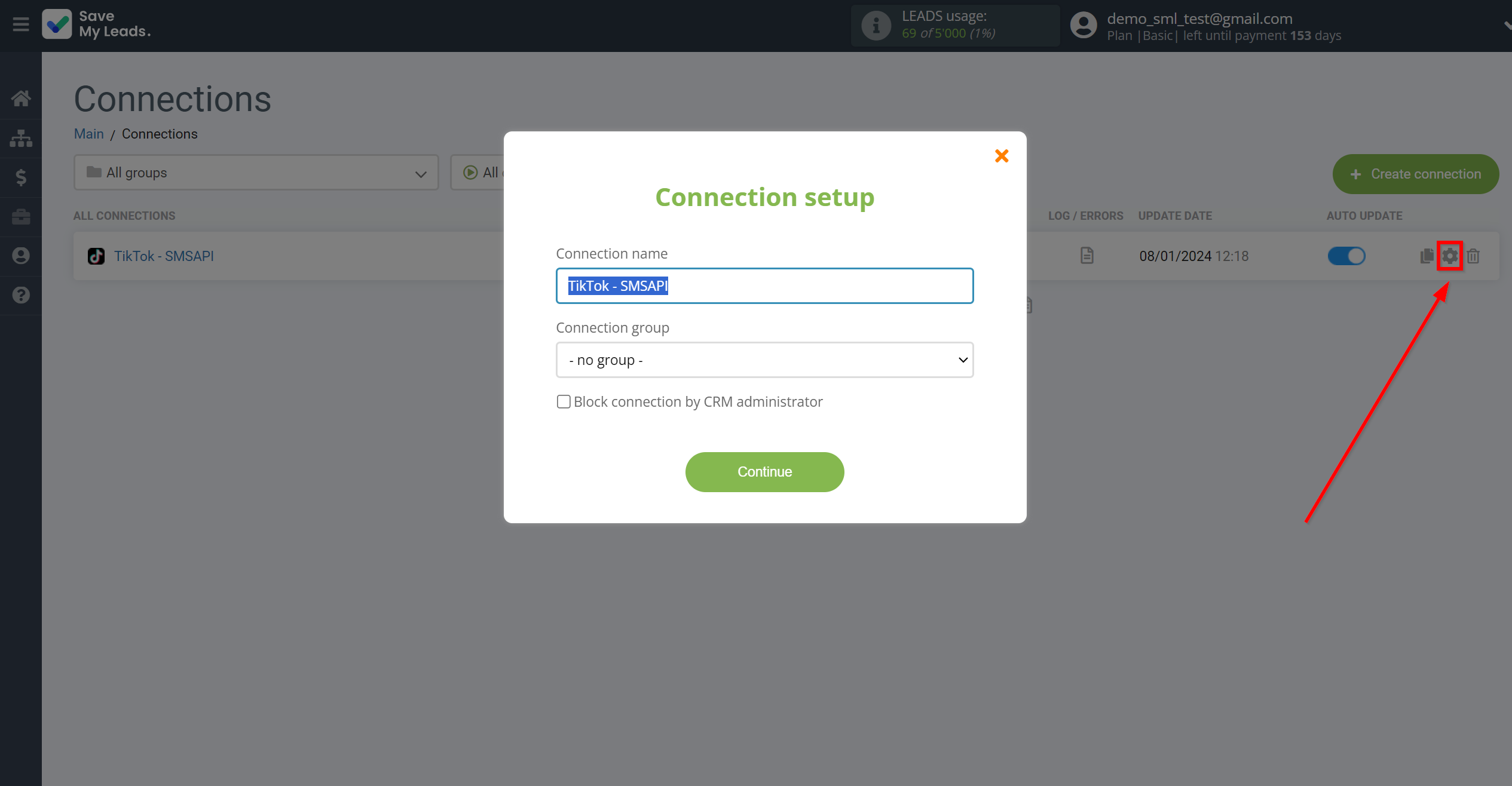Close the Connection setup modal
This screenshot has width=1512, height=786.
[x=1002, y=156]
